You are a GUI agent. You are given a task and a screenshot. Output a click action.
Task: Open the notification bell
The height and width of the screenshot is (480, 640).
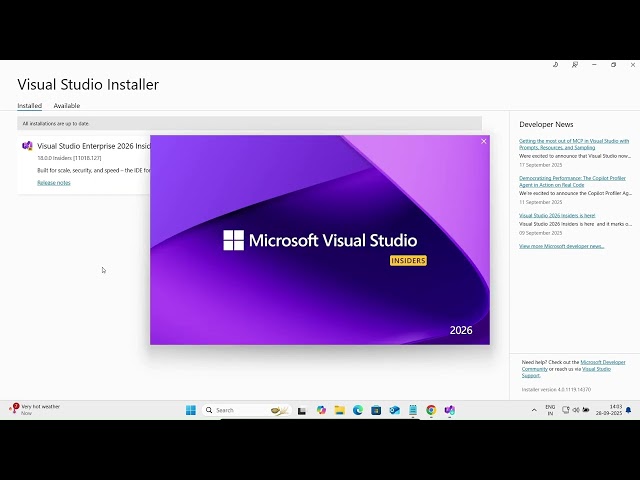628,410
